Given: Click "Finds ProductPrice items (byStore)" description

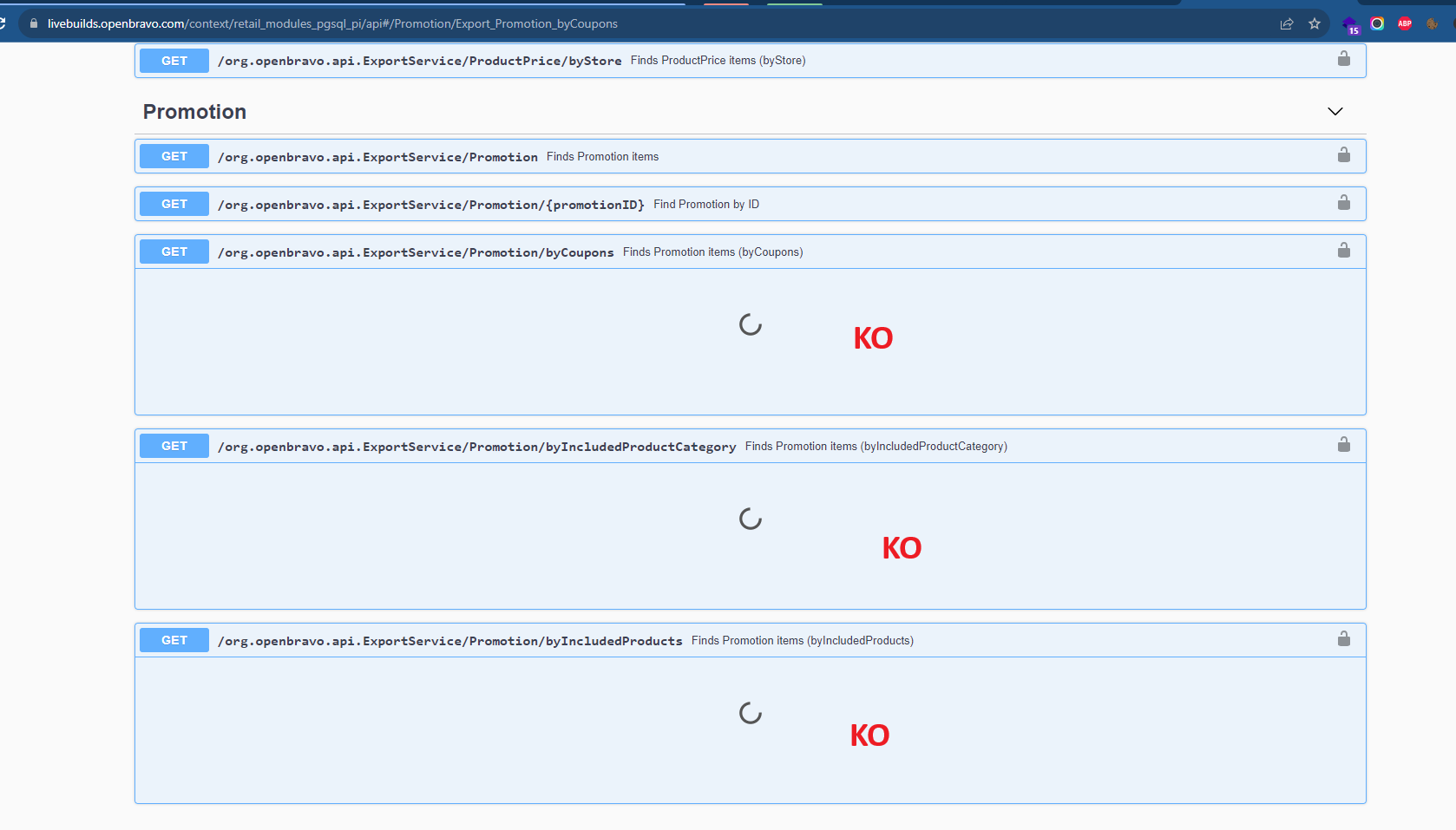Looking at the screenshot, I should pos(718,61).
